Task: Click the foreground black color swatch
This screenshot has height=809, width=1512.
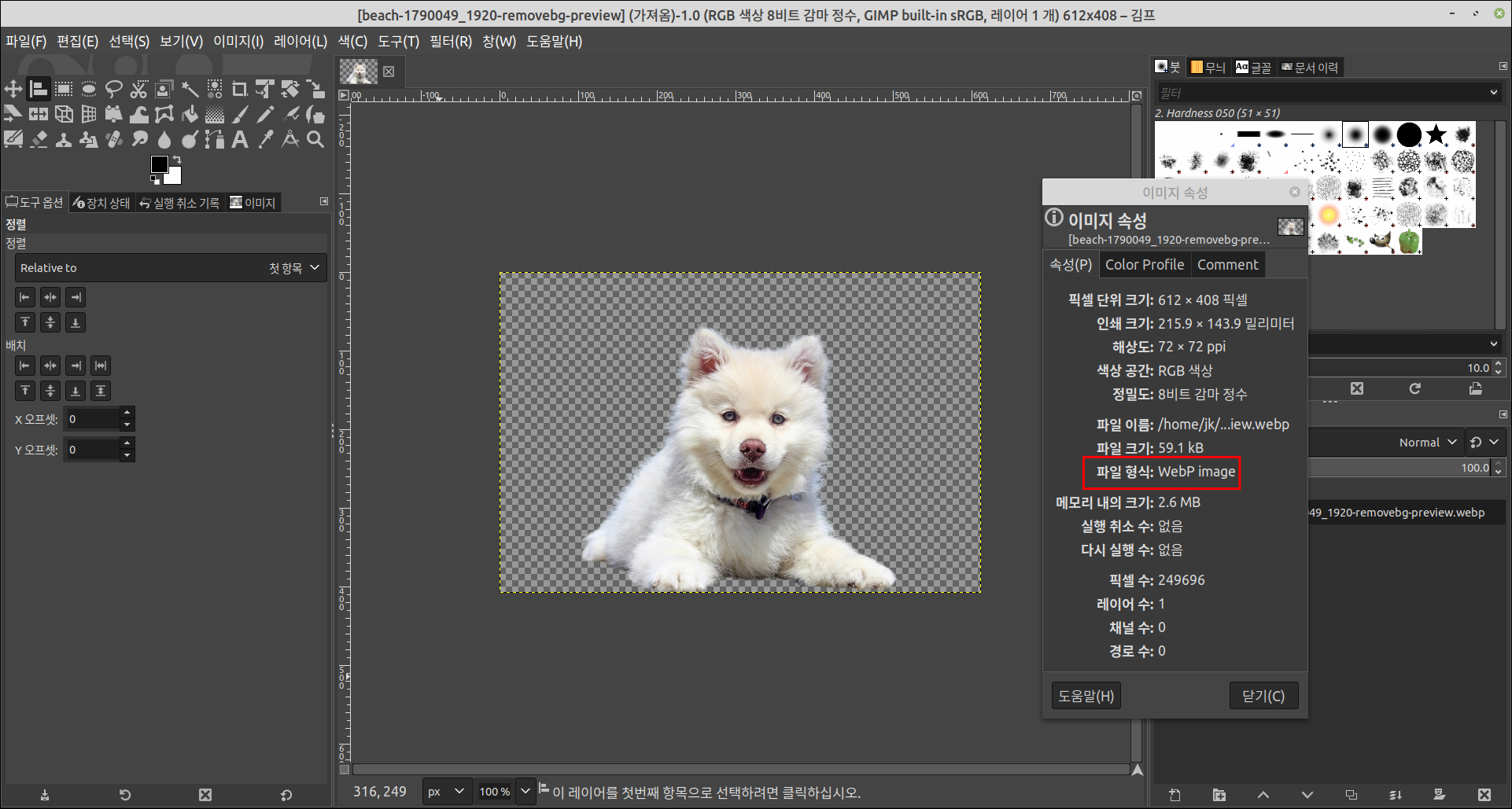Action: tap(158, 163)
